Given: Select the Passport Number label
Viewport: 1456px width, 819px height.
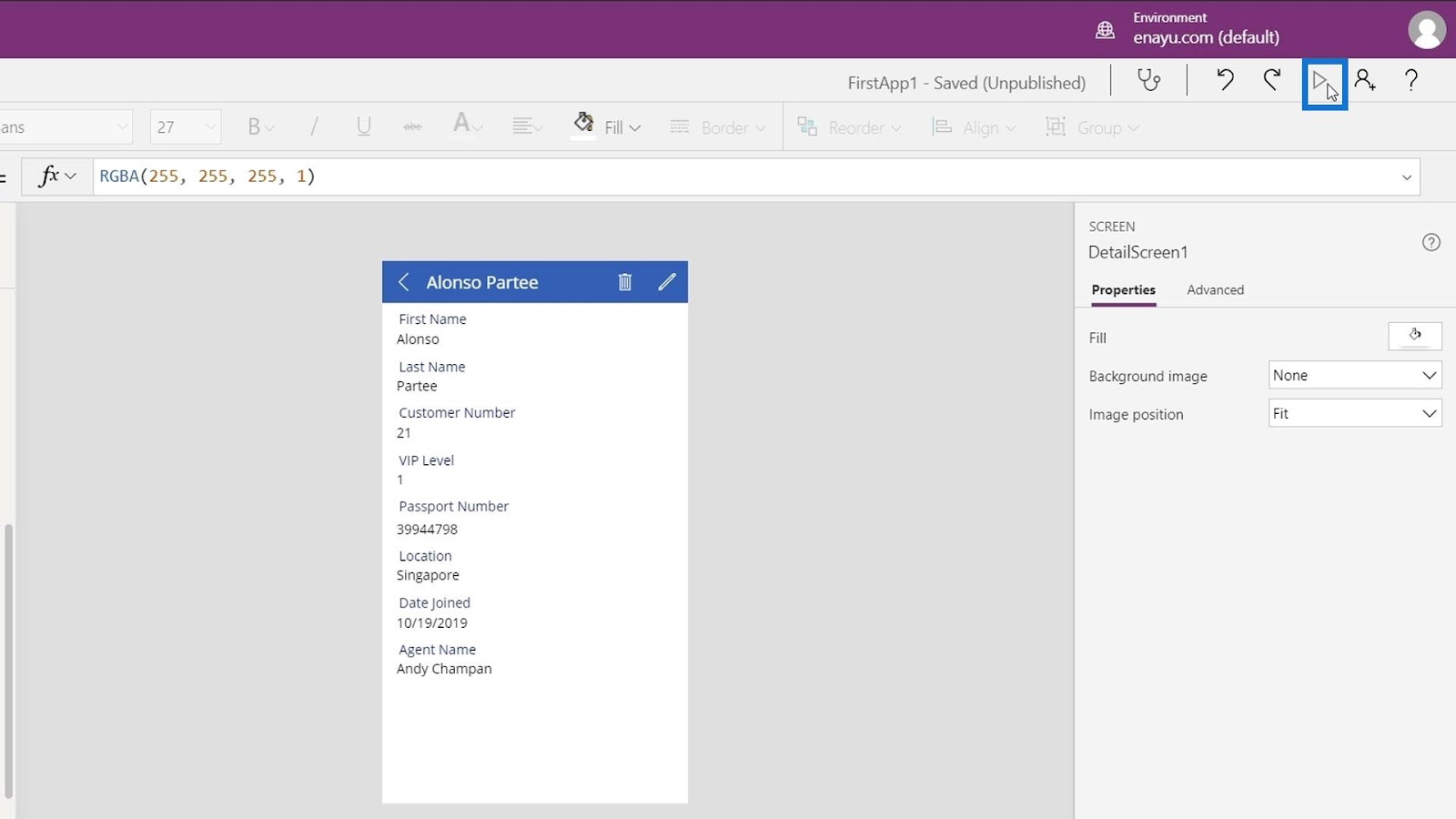Looking at the screenshot, I should coord(453,507).
